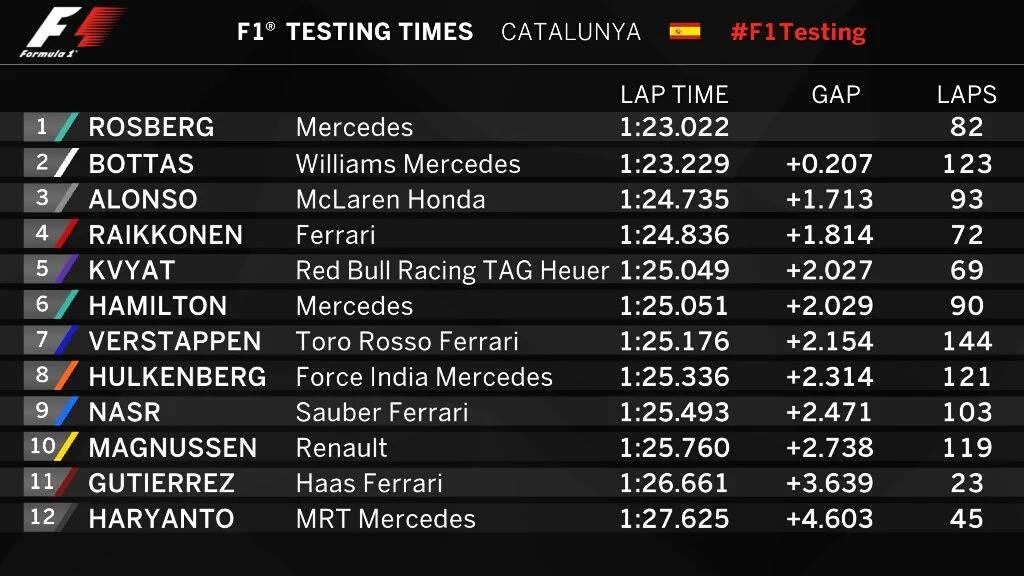The height and width of the screenshot is (576, 1024).
Task: Click Magnussen's position 10 badge
Action: (42, 447)
